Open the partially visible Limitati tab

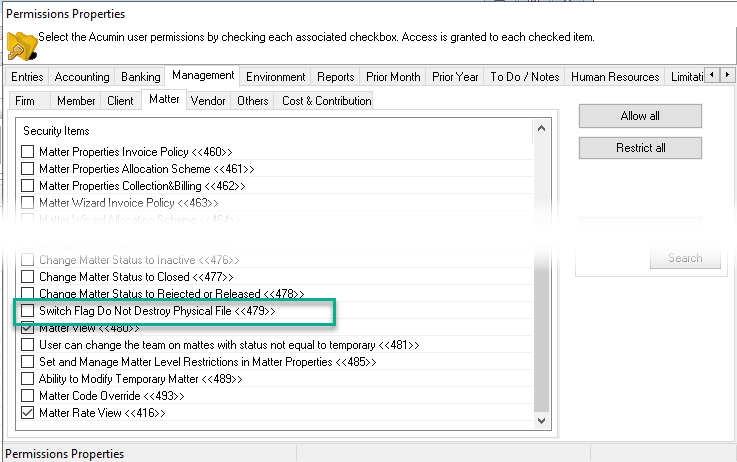(x=686, y=77)
